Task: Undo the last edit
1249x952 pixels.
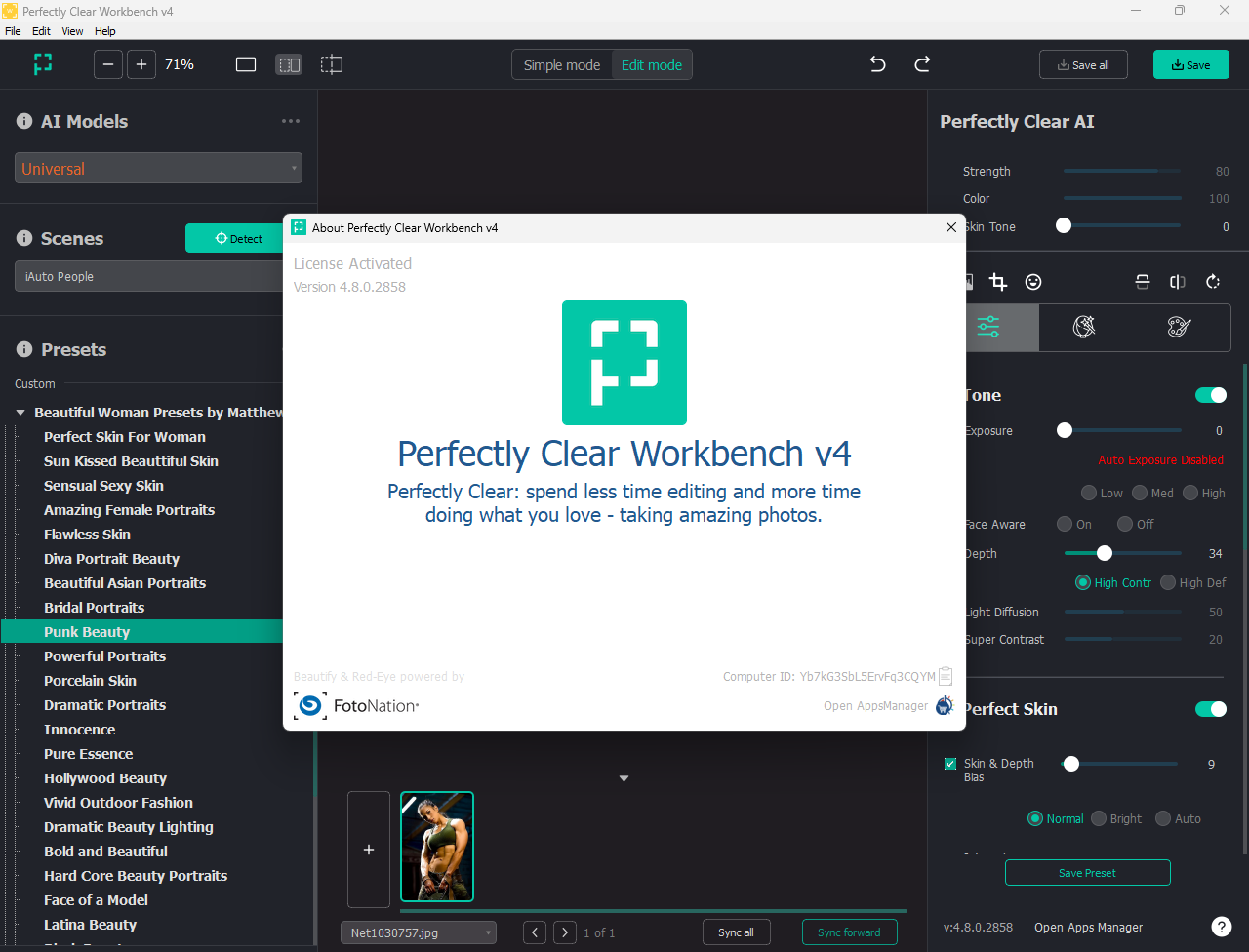Action: point(878,64)
